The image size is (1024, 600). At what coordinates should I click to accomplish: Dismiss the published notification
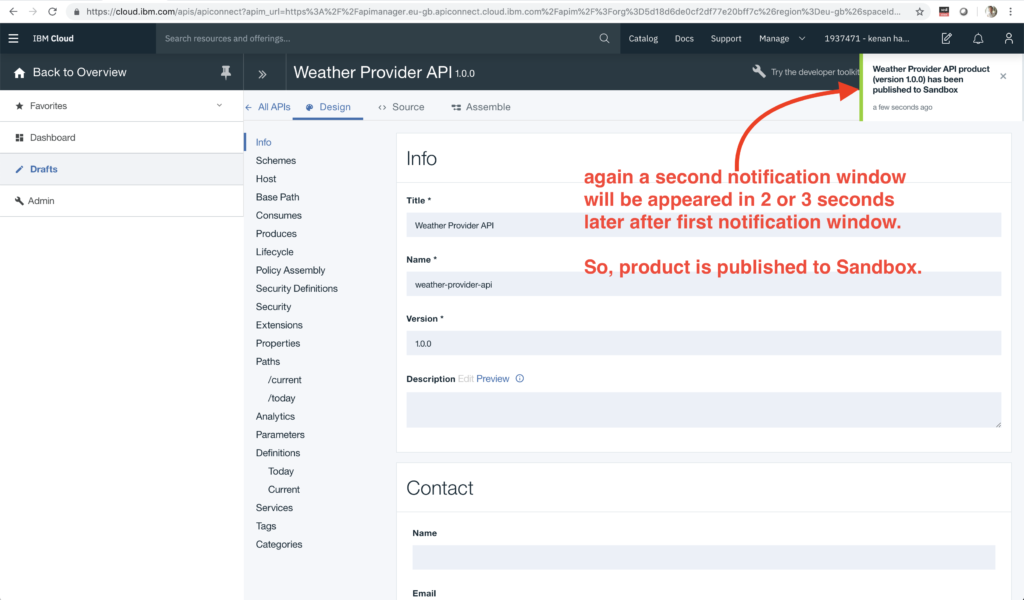pos(1003,76)
